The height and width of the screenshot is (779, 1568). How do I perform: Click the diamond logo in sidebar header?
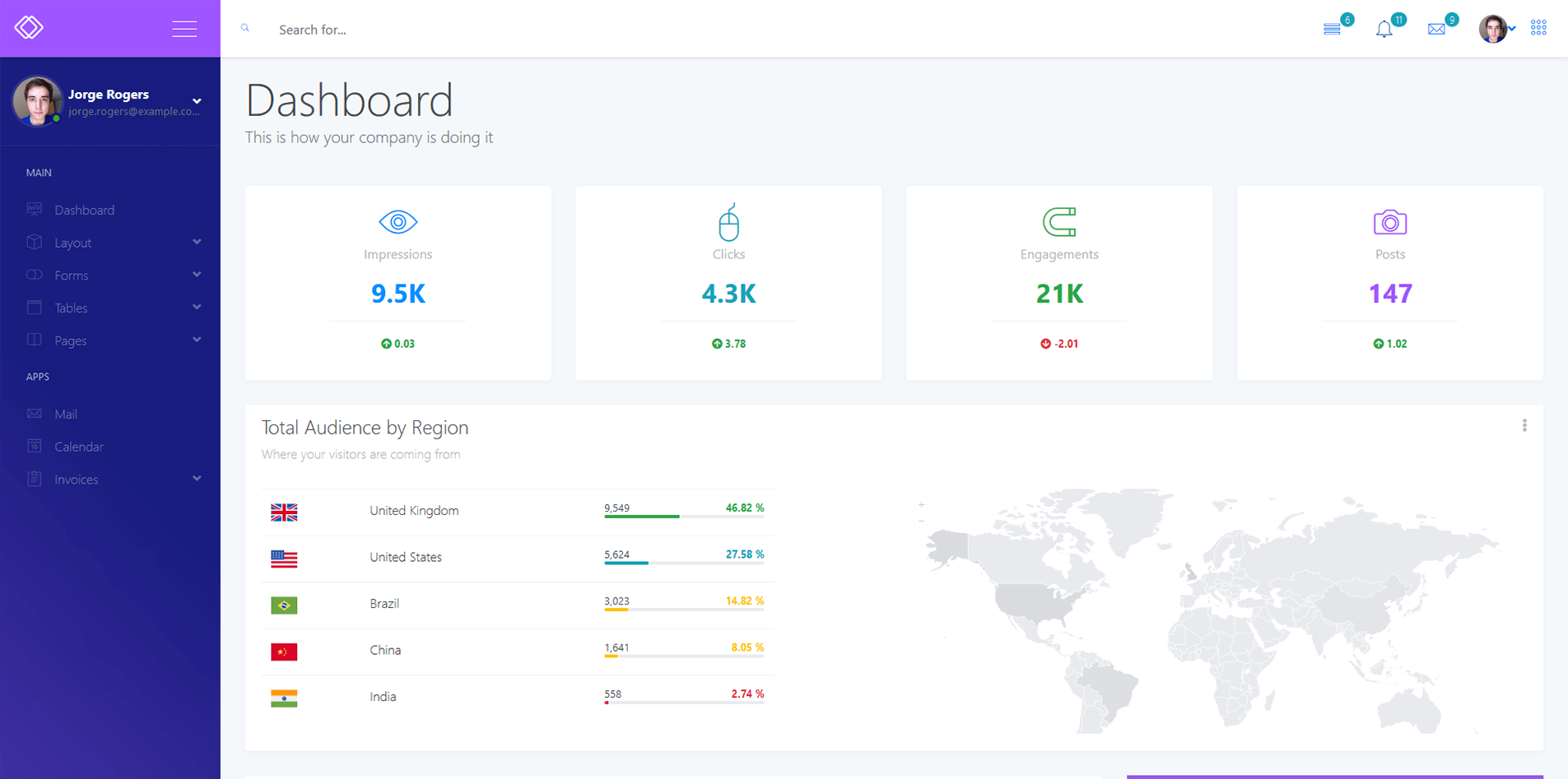(29, 27)
